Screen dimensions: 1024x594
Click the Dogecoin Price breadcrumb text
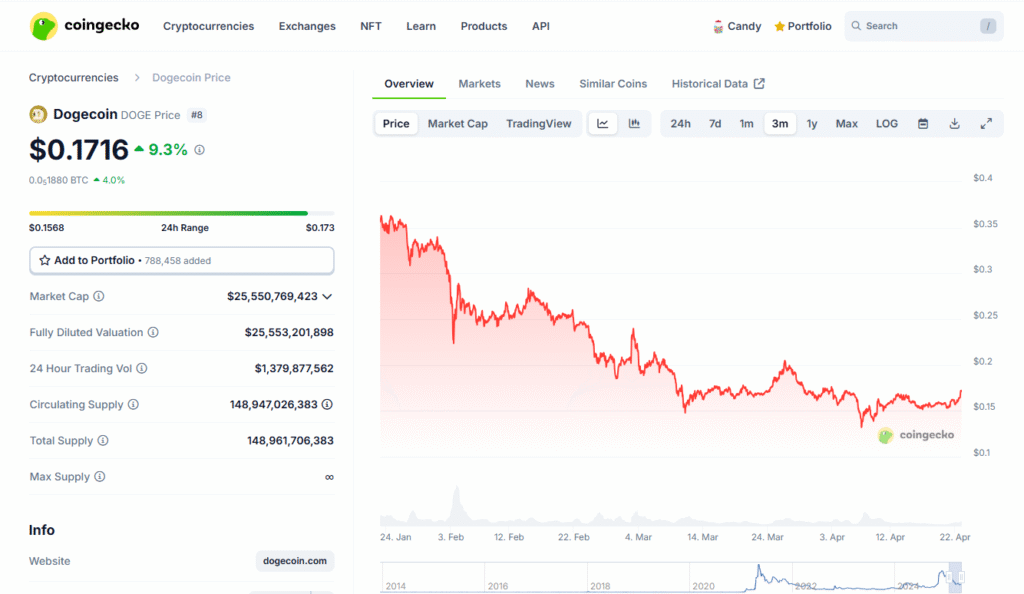191,78
